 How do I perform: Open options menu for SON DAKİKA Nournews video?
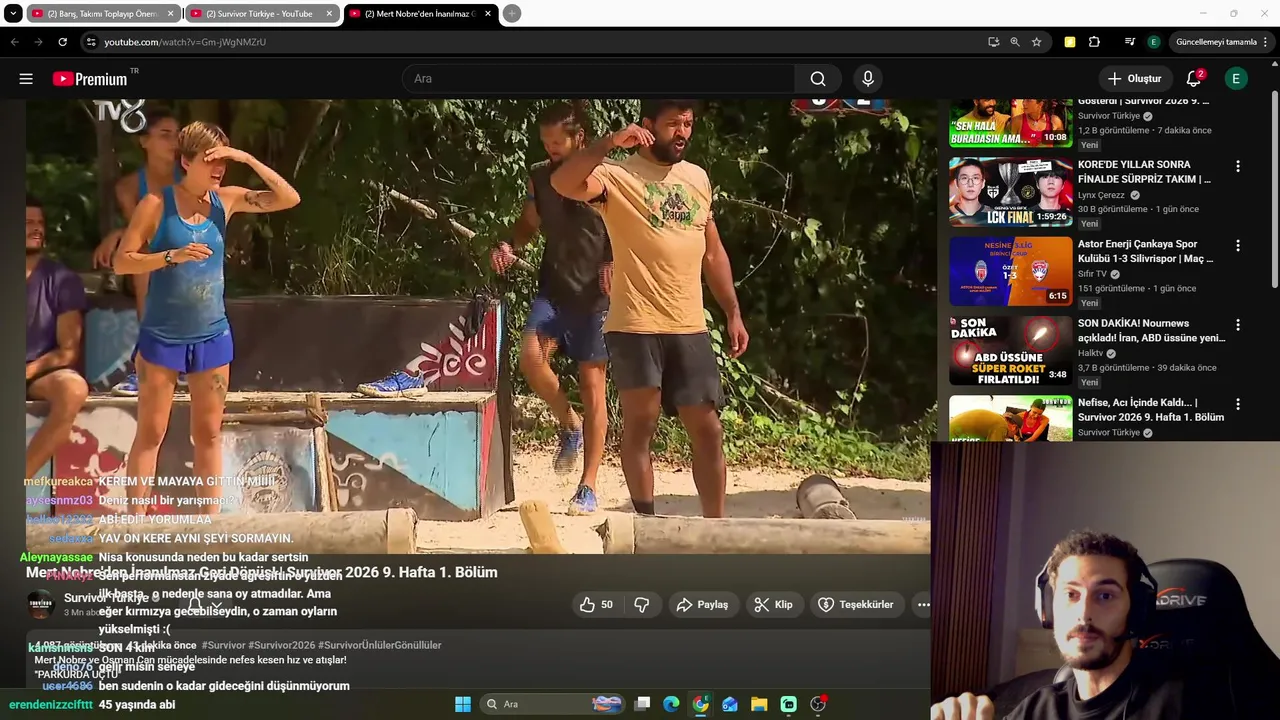[x=1238, y=325]
